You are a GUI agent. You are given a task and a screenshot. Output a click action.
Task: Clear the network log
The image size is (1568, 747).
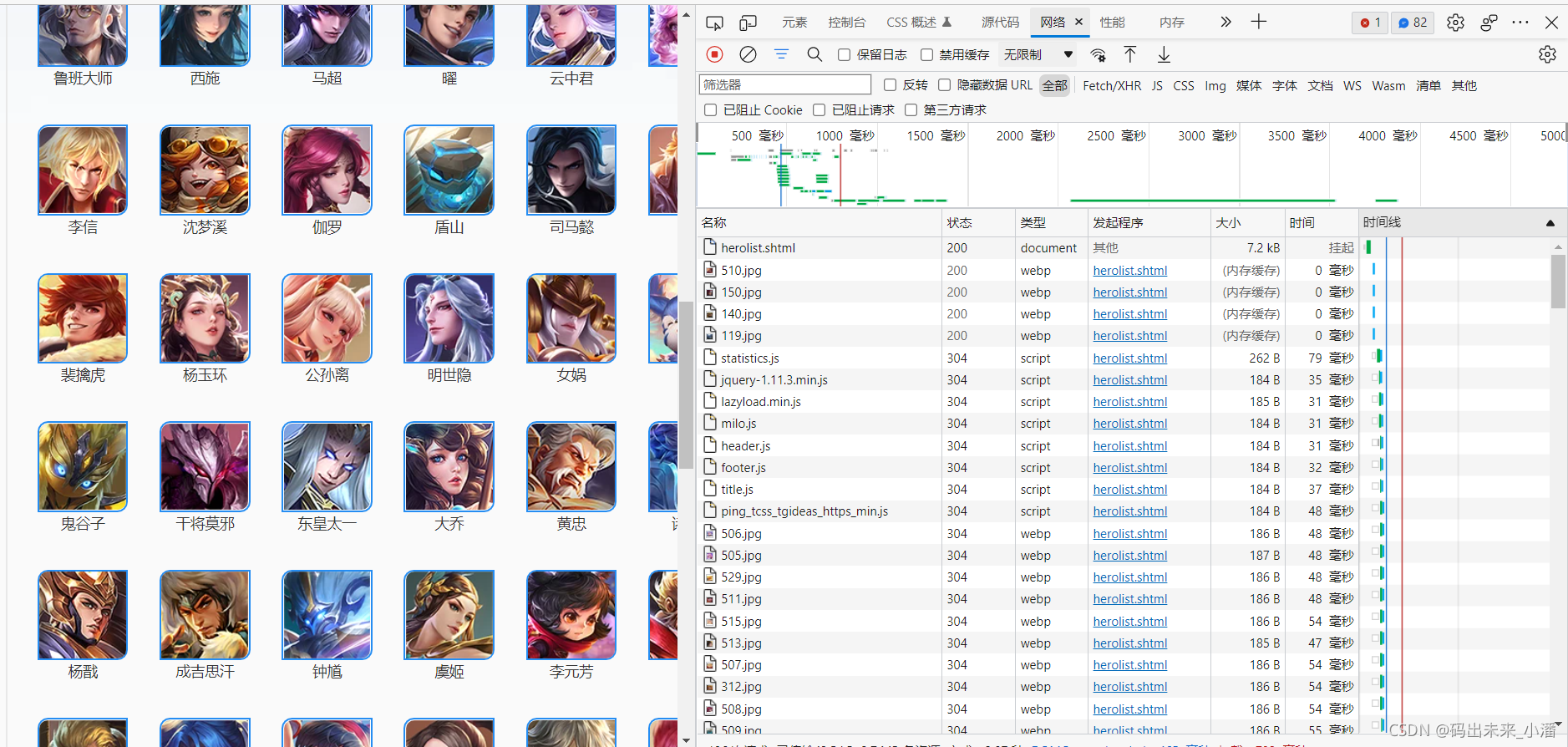pyautogui.click(x=748, y=54)
